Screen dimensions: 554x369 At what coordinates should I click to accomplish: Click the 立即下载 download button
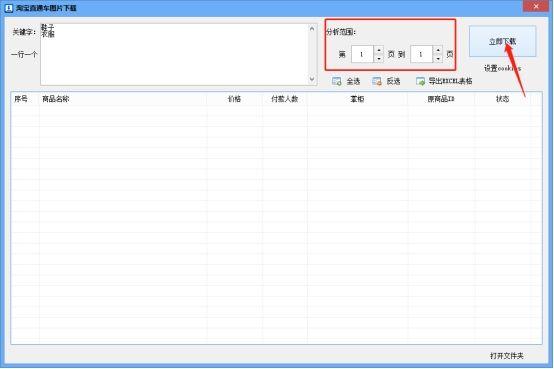click(502, 41)
